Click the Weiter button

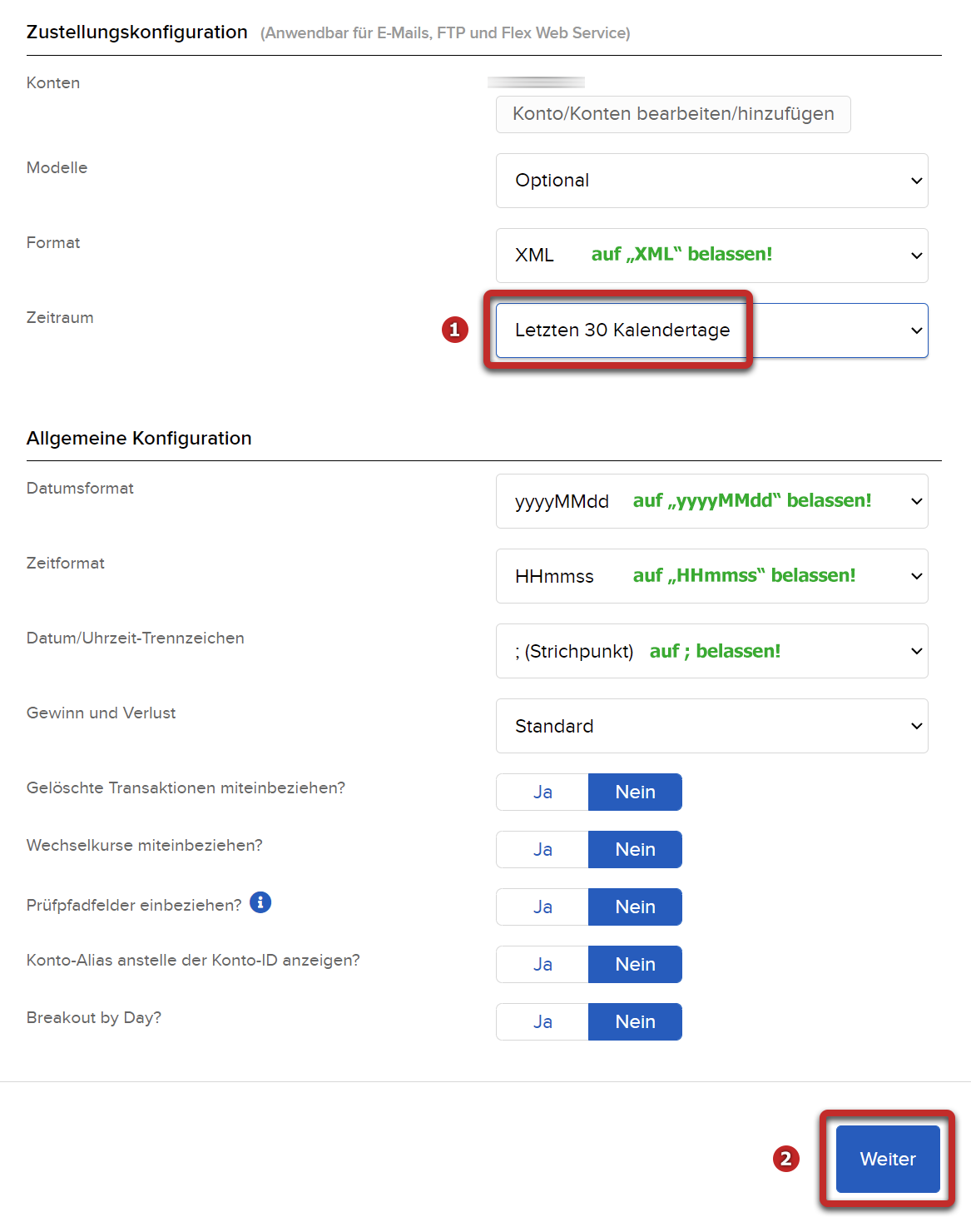point(887,1159)
